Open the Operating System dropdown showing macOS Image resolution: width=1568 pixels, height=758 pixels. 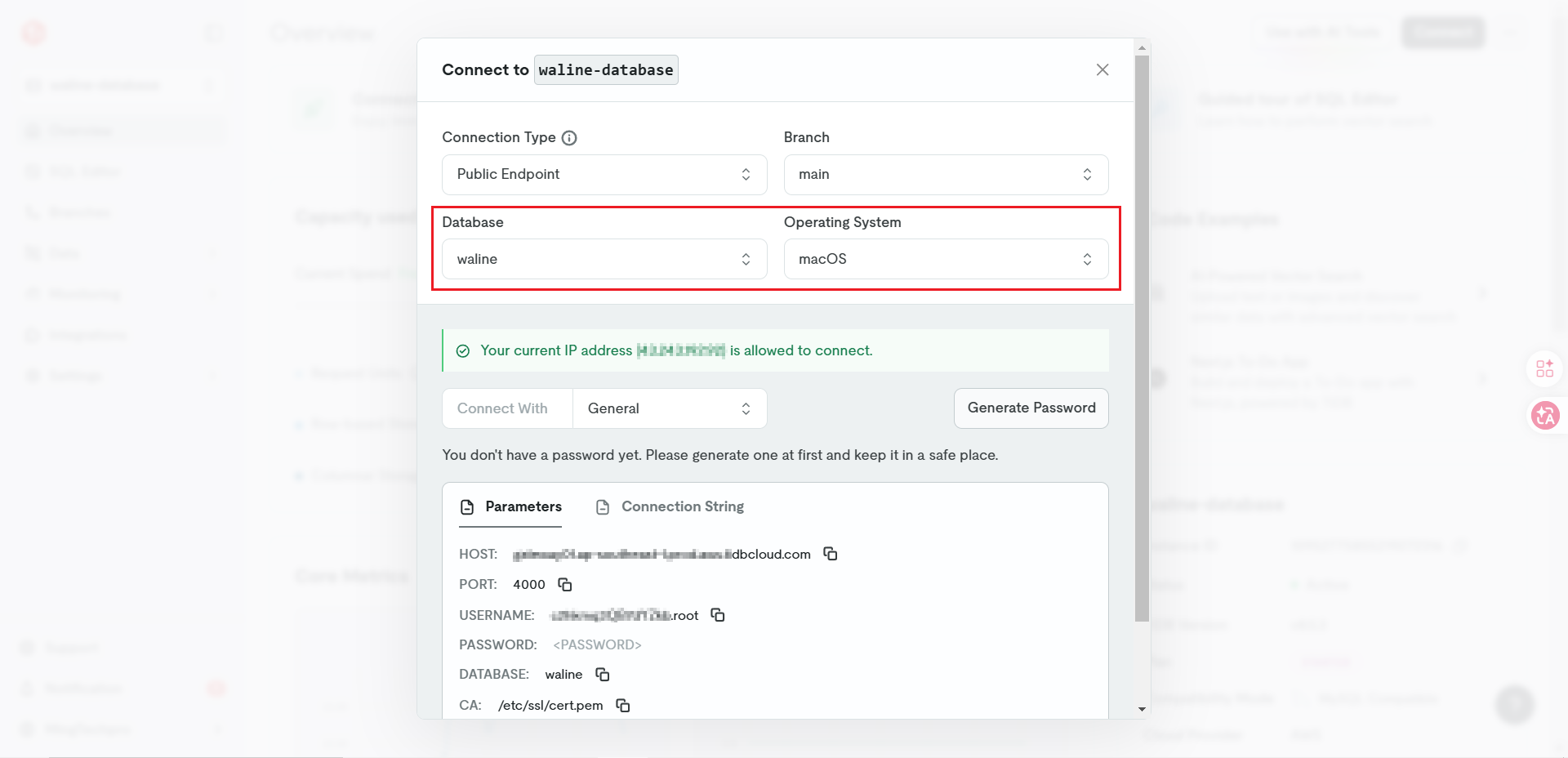tap(946, 259)
